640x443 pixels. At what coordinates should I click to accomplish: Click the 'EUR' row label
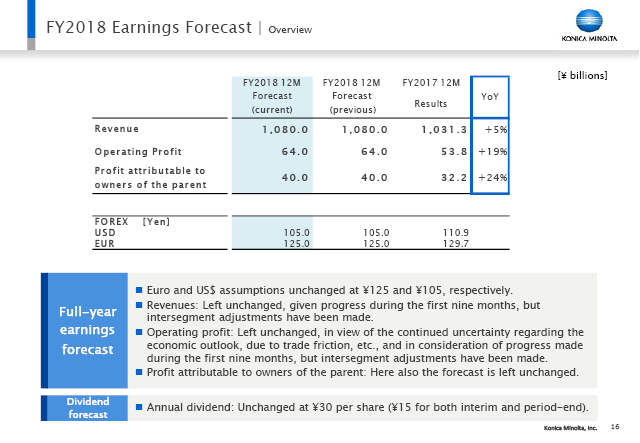point(104,244)
